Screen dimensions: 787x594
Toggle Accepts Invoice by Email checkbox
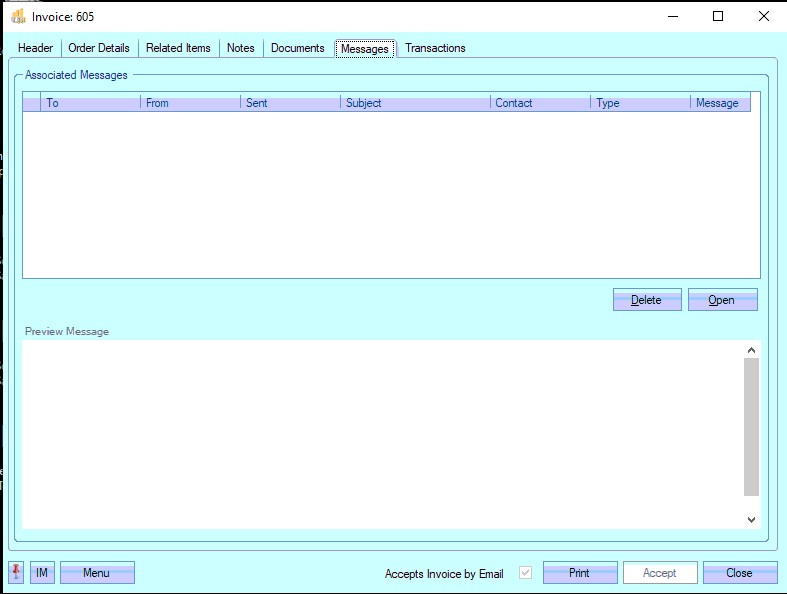pyautogui.click(x=526, y=573)
